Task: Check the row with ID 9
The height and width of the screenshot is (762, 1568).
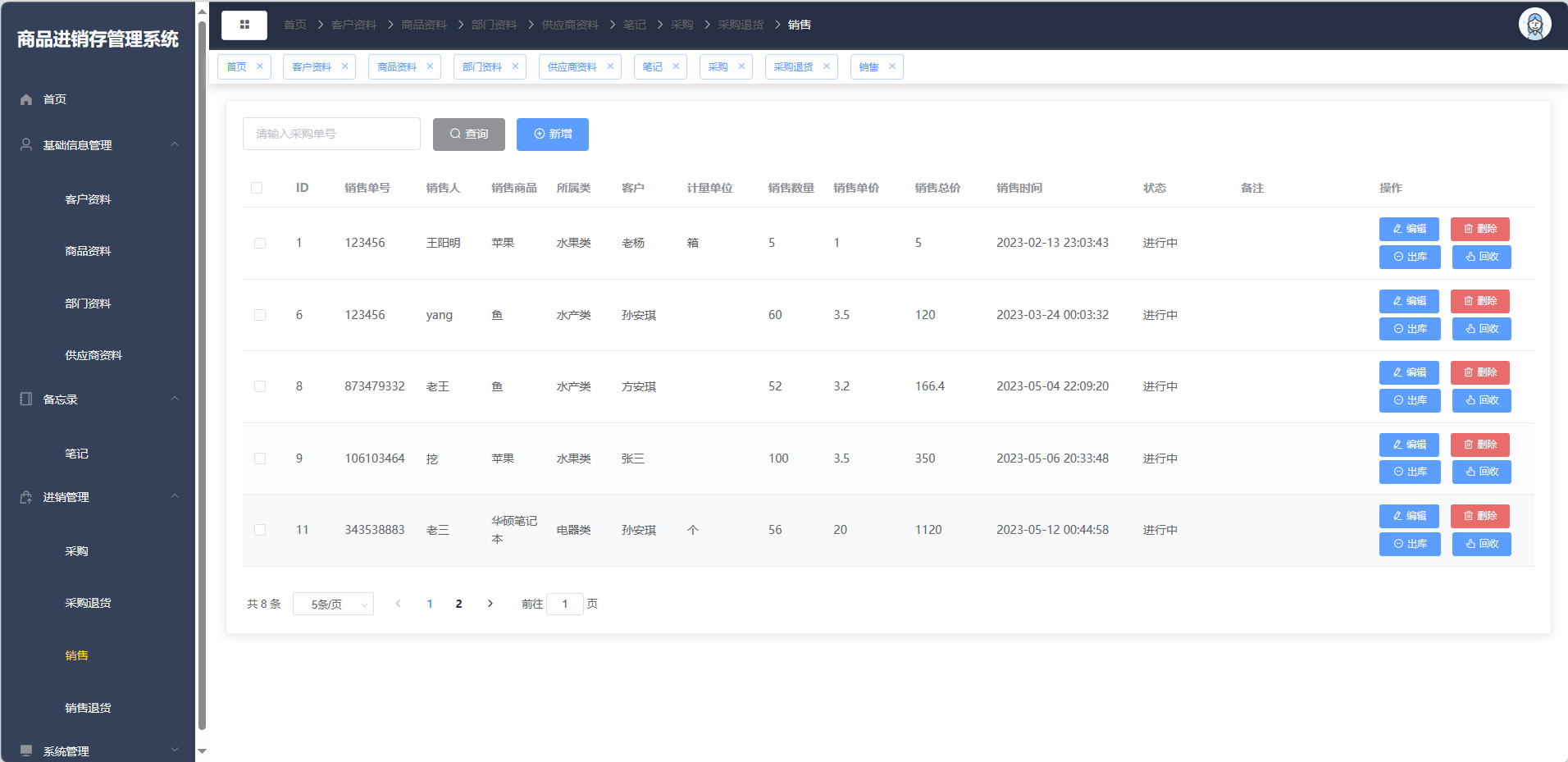Action: (x=260, y=459)
